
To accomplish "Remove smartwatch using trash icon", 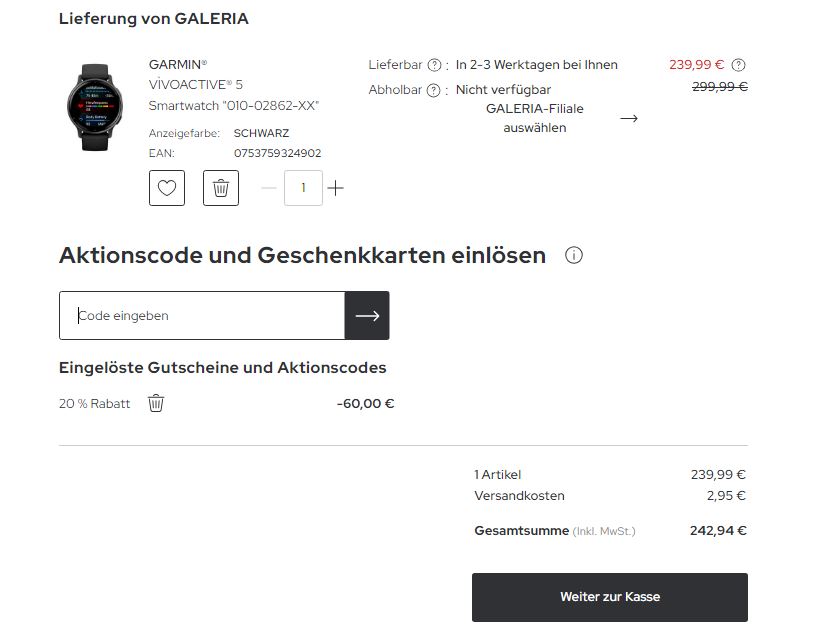I will (x=221, y=188).
